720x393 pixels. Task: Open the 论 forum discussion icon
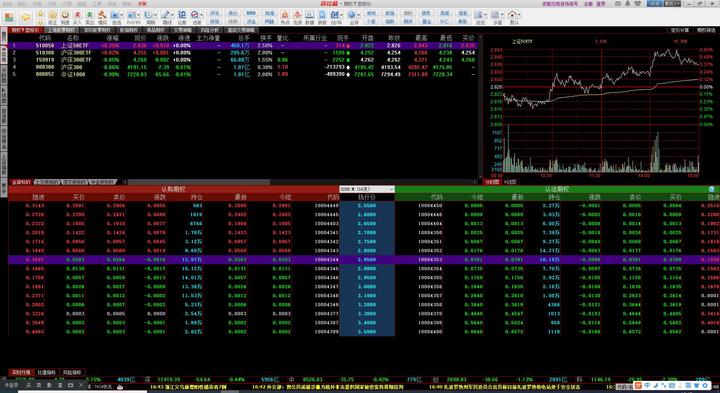pos(182,17)
